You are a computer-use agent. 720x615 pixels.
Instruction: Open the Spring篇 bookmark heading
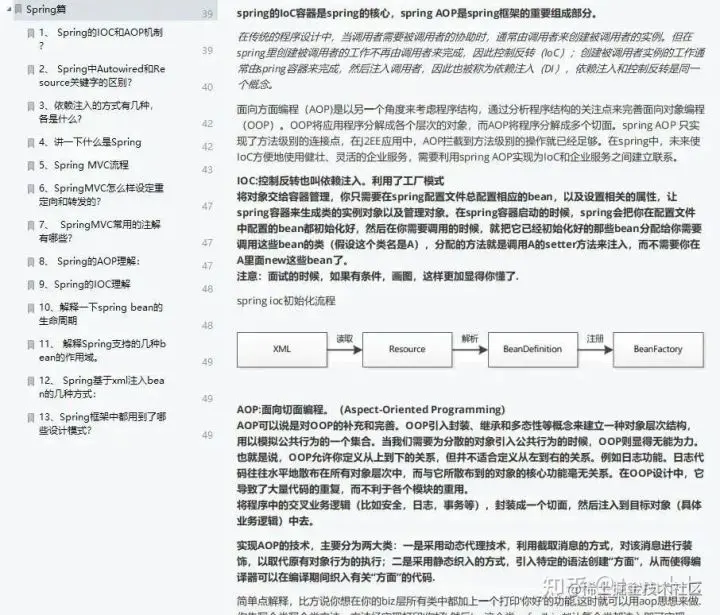[x=45, y=9]
